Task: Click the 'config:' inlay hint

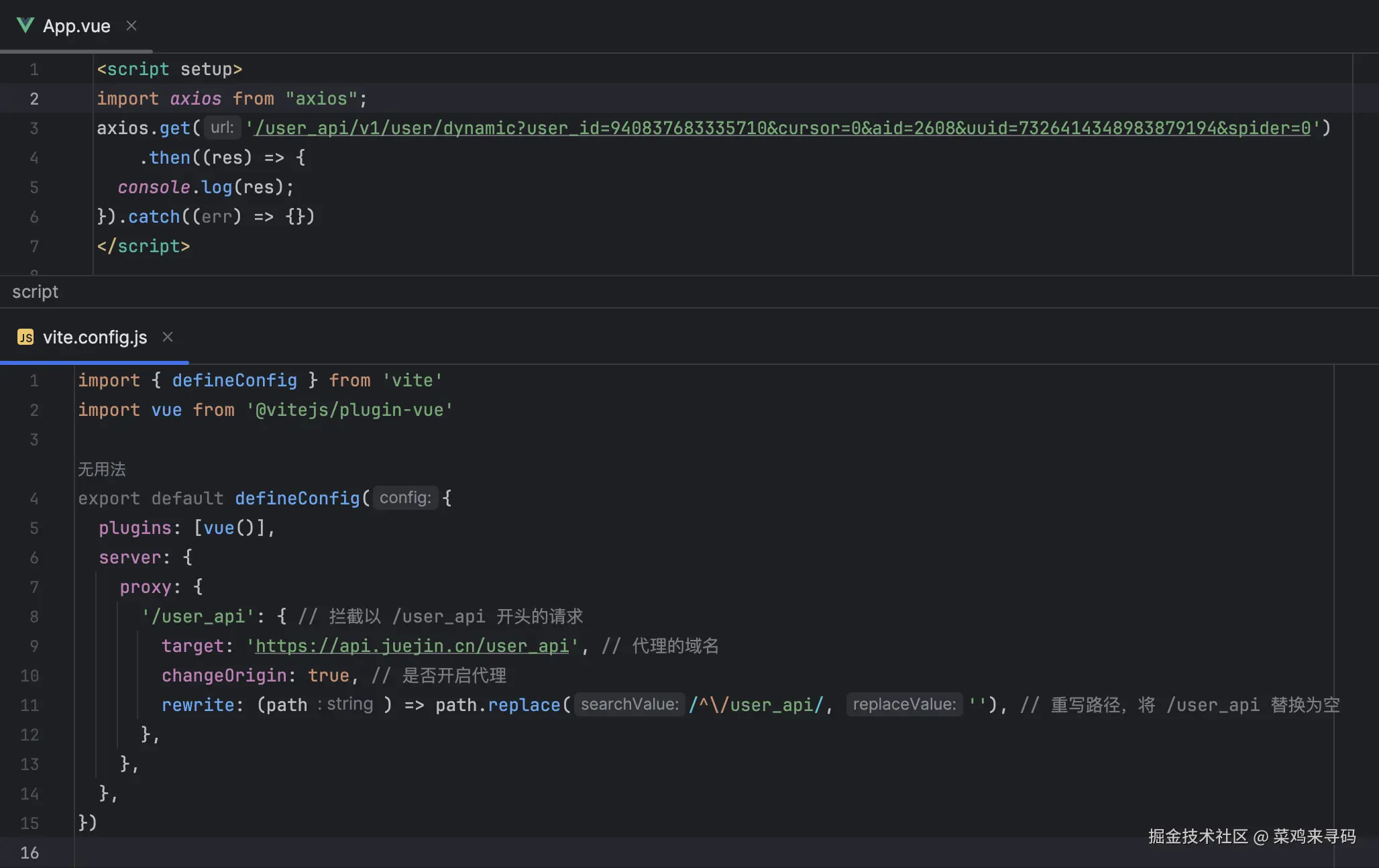Action: point(405,498)
